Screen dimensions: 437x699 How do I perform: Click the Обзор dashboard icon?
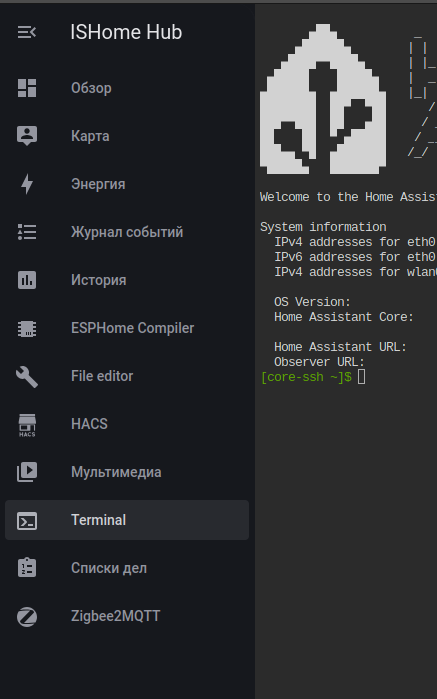pos(27,88)
